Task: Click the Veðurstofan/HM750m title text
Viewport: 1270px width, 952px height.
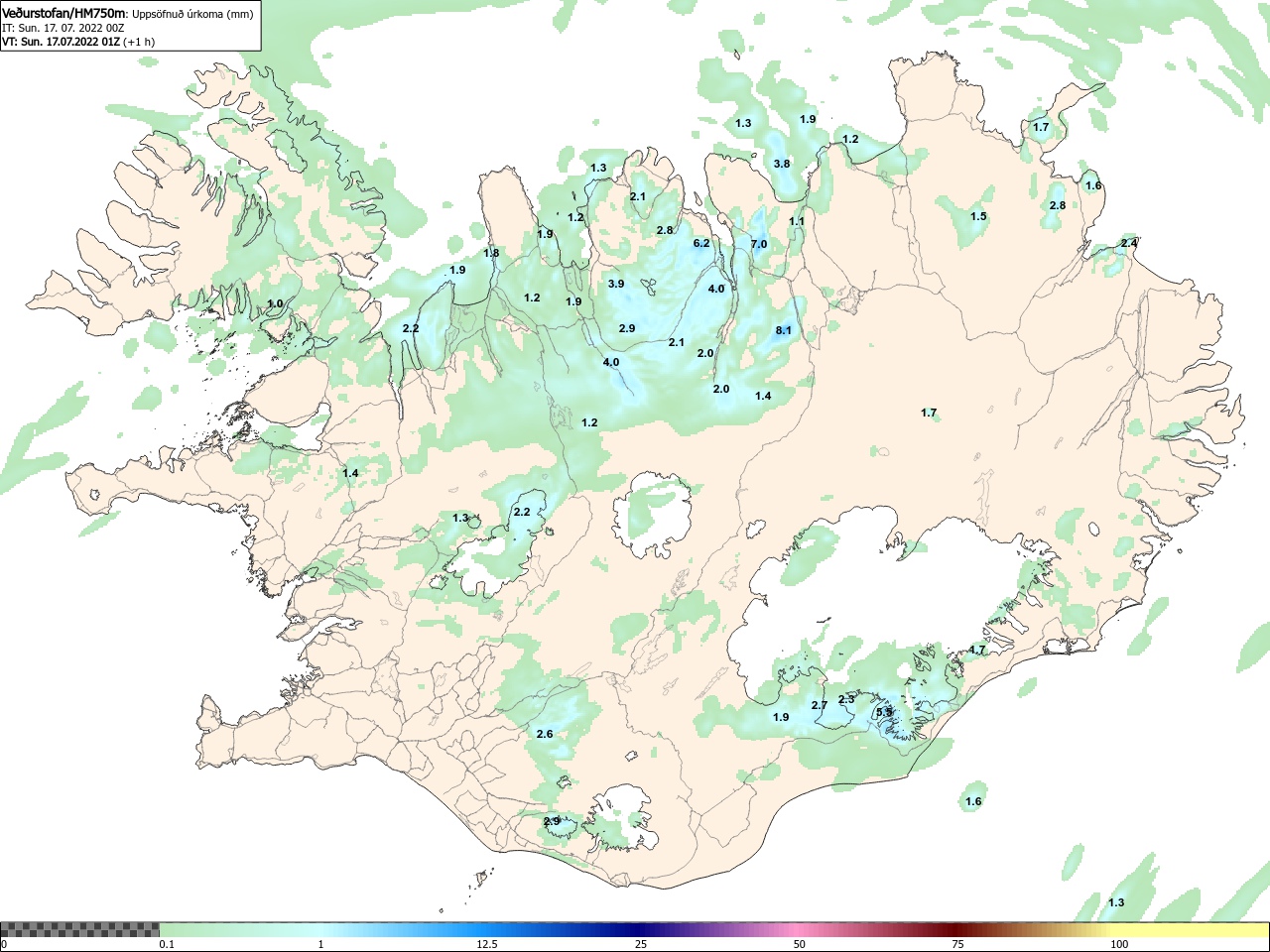Action: tap(64, 14)
